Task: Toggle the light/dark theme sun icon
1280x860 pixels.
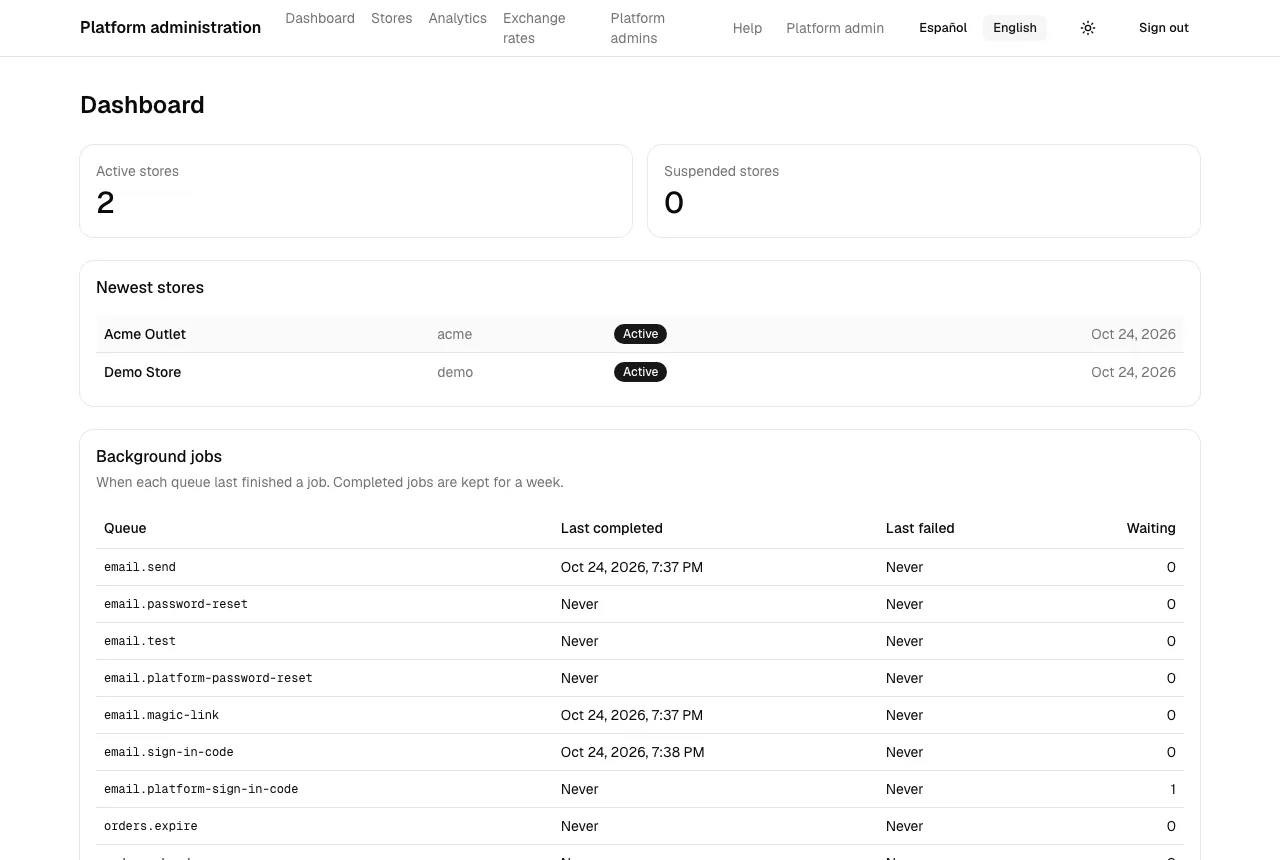Action: [x=1088, y=28]
